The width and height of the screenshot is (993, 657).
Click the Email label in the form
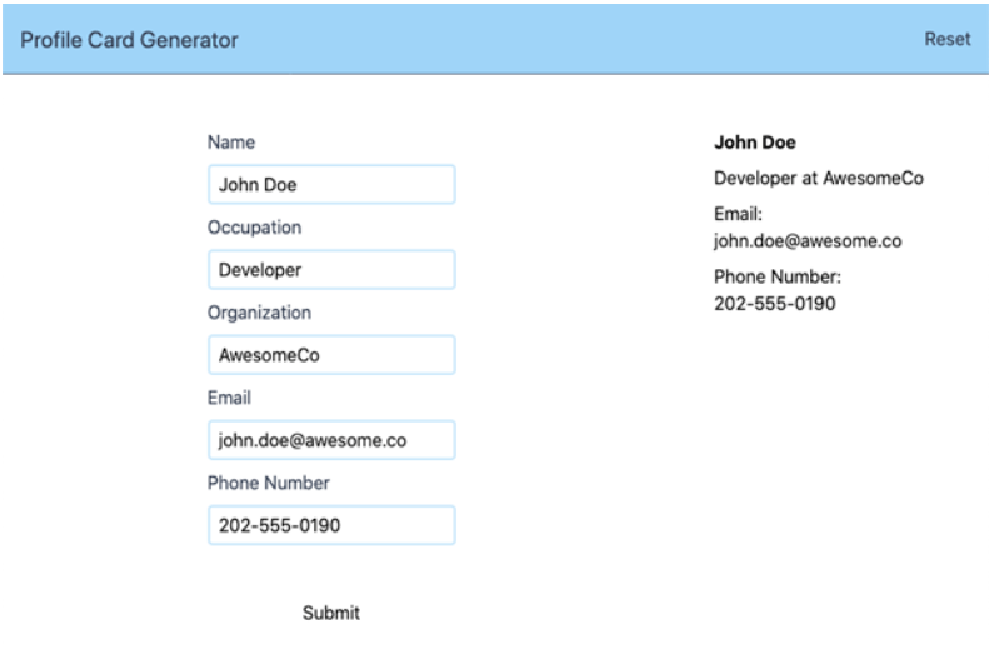[x=229, y=398]
